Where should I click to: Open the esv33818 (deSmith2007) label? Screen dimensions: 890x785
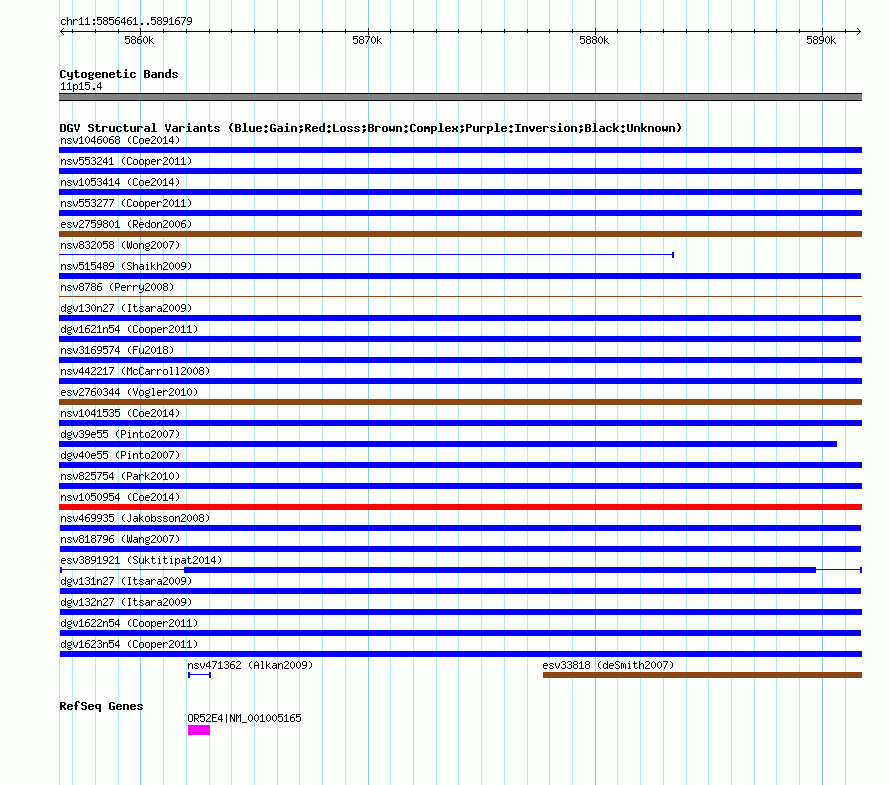click(608, 665)
